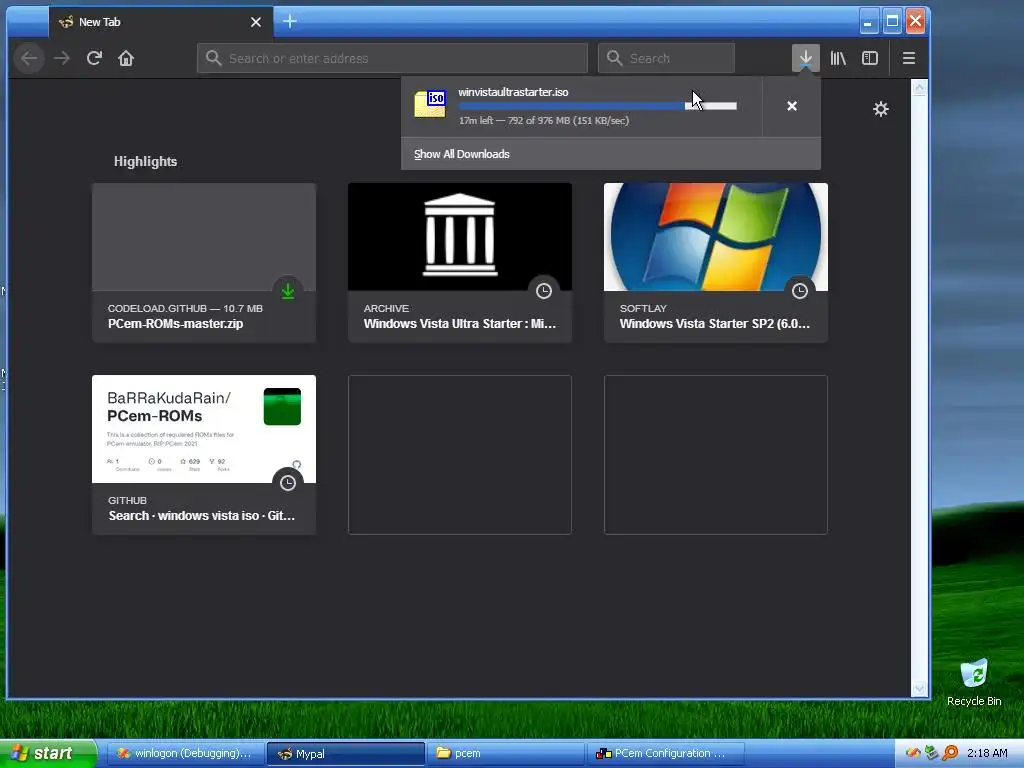Open a new tab with plus button
This screenshot has width=1024, height=768.
coord(290,22)
